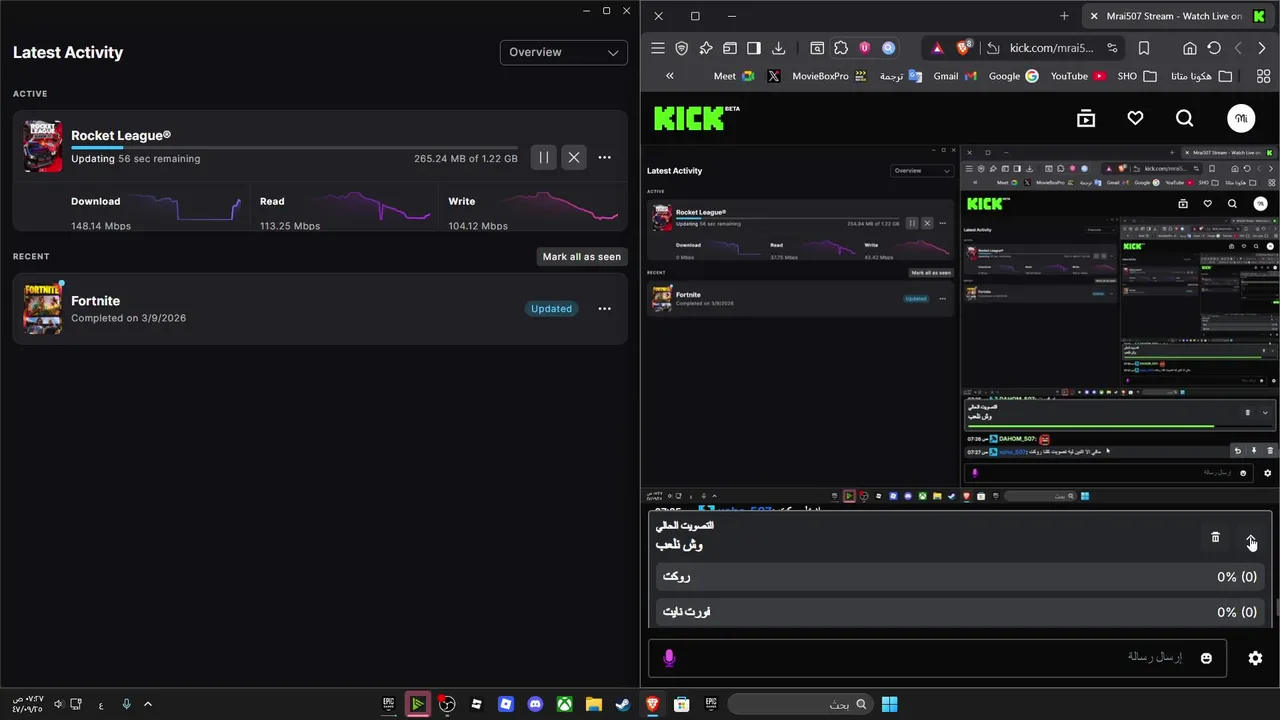
Task: Open the Overview dropdown in Latest Activity
Action: (x=563, y=52)
